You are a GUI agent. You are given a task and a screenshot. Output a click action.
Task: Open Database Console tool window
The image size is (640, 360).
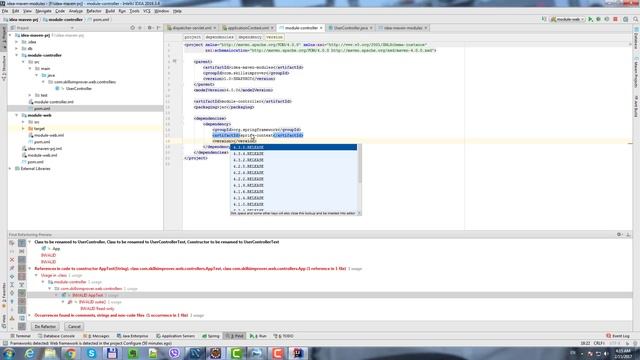56,336
